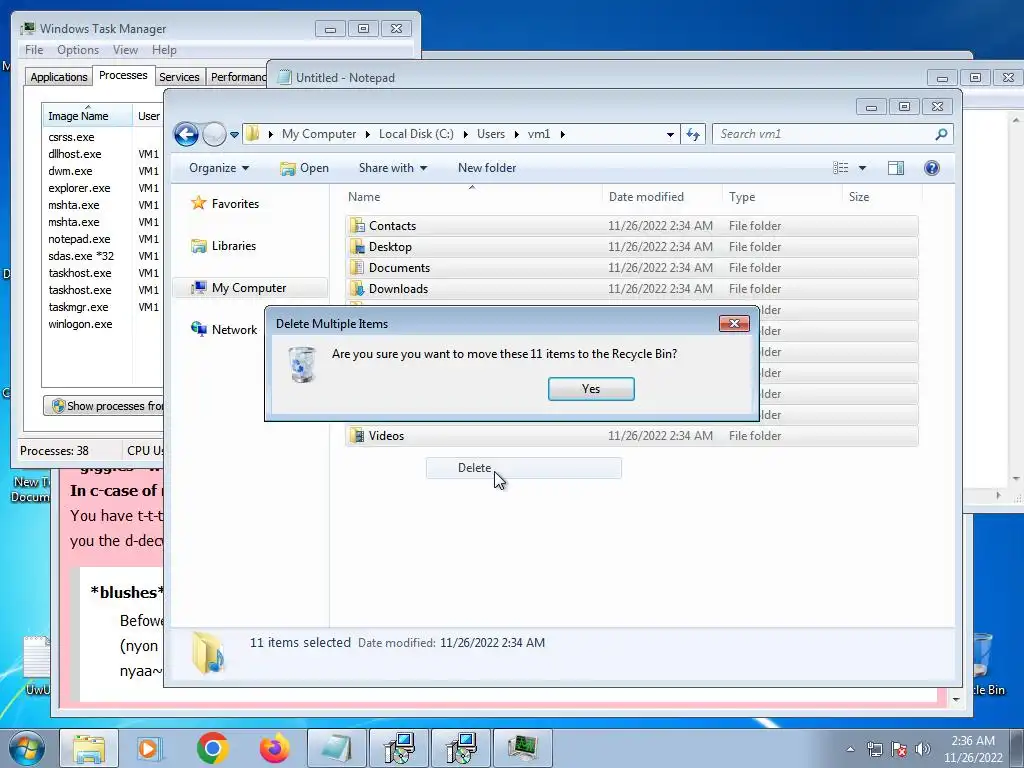
Task: Open Task Manager File menu
Action: (34, 50)
